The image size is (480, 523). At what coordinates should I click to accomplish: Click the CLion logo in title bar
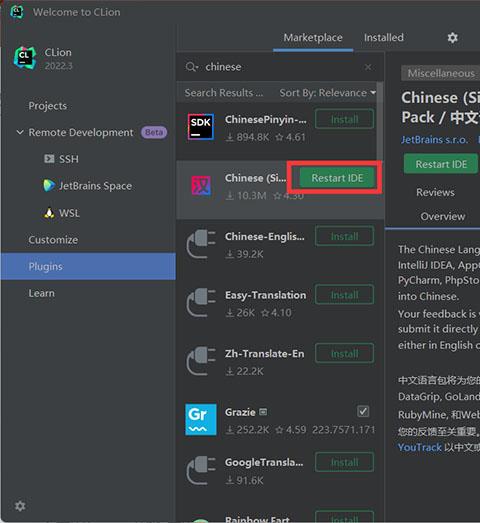(17, 12)
